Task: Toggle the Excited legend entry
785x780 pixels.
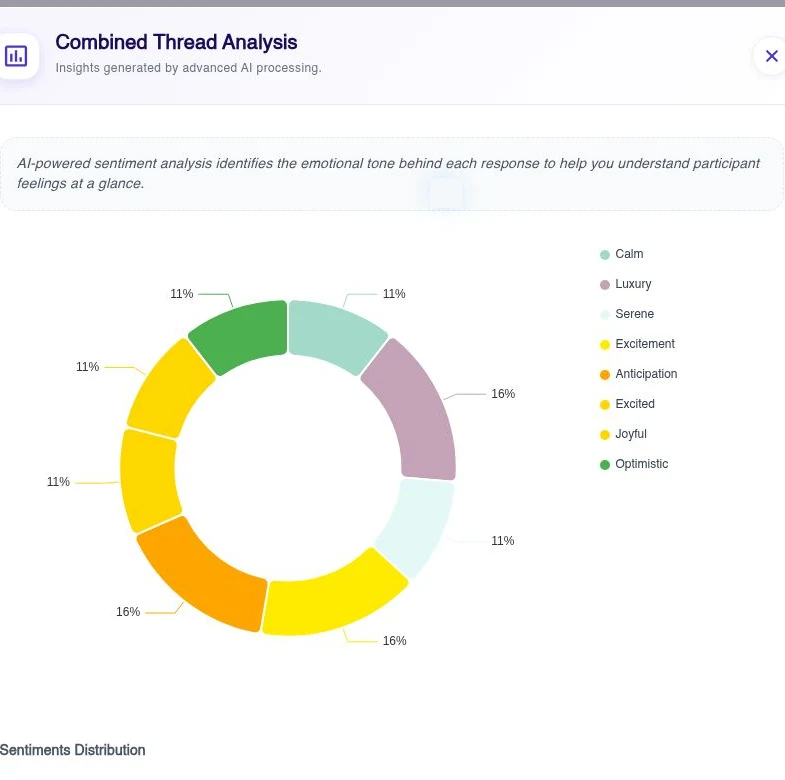Action: [x=627, y=405]
